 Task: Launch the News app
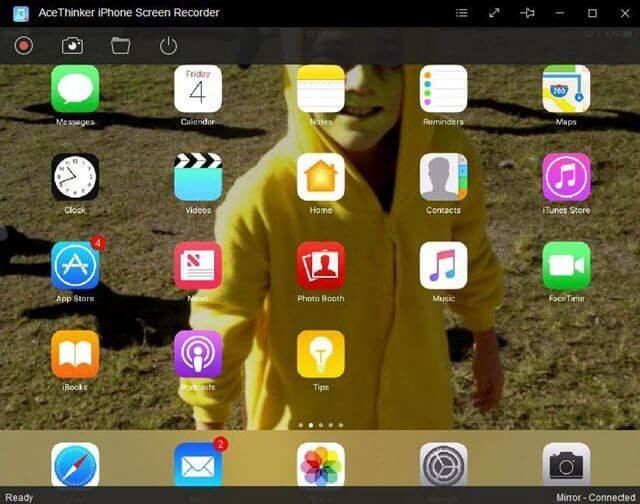[x=198, y=266]
